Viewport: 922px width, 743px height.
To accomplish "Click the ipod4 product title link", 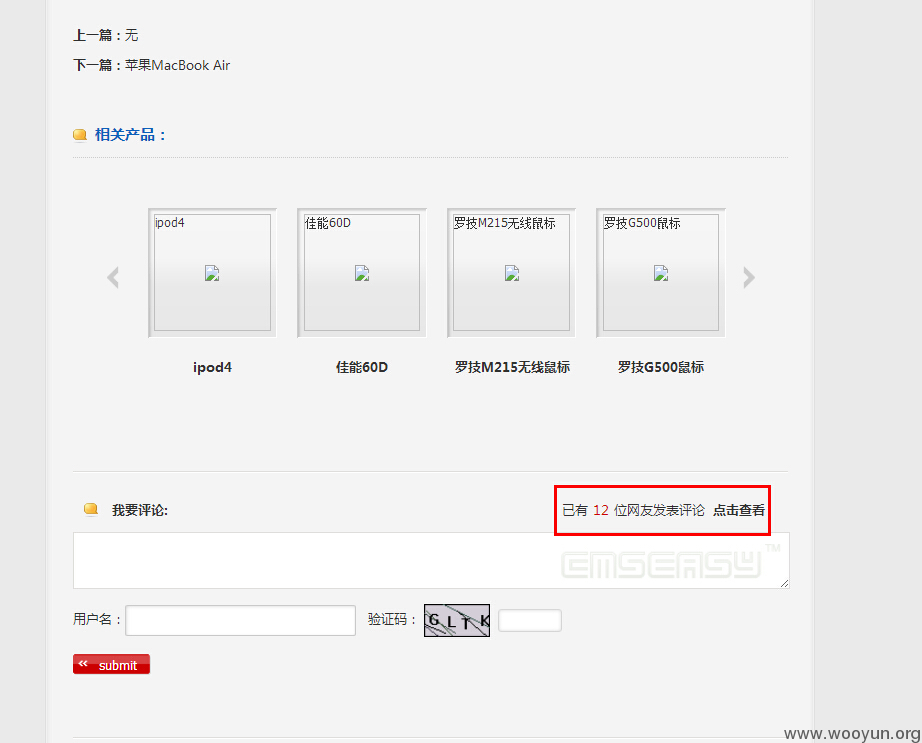I will [x=212, y=367].
